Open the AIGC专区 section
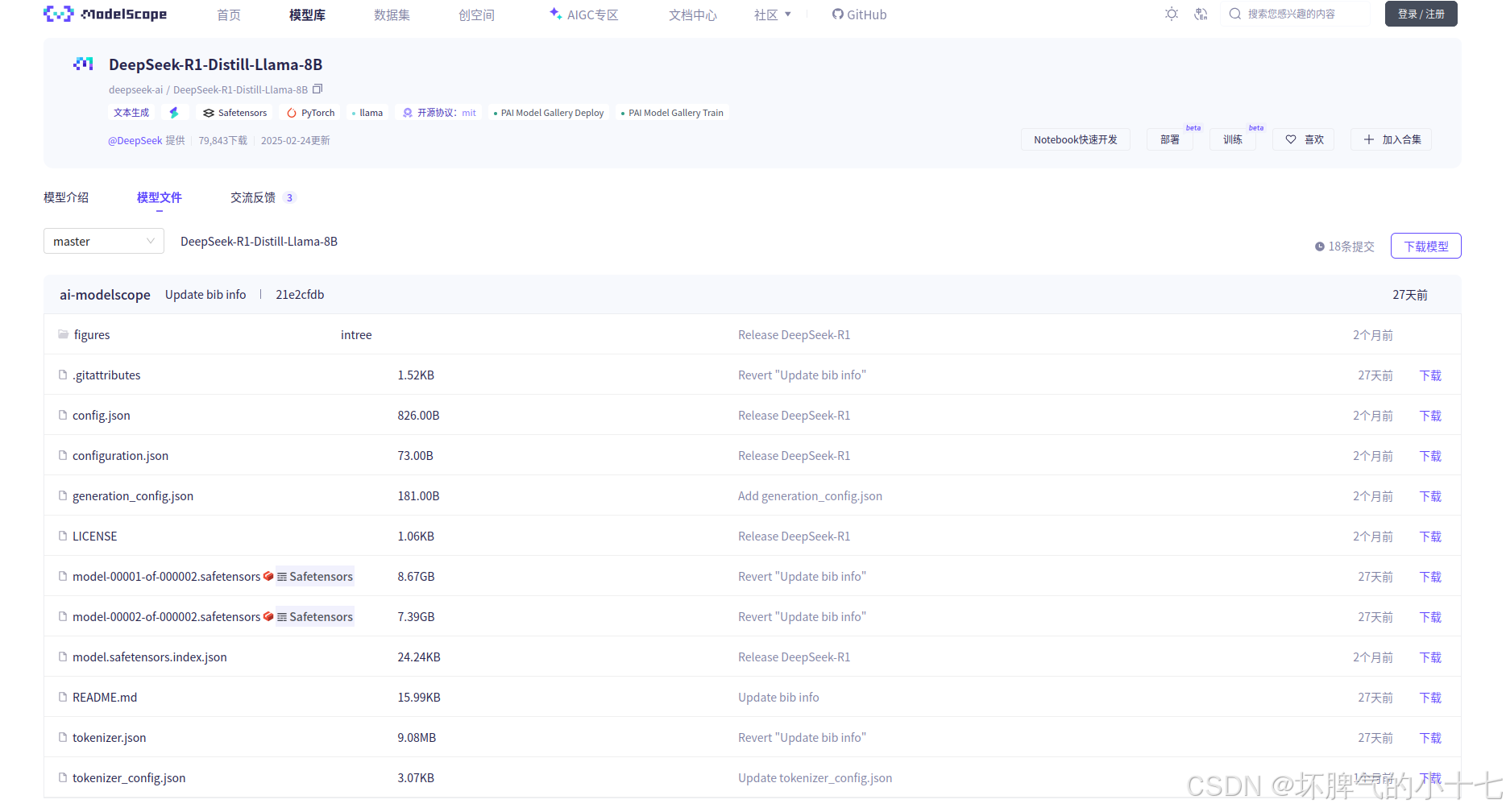 coord(583,14)
